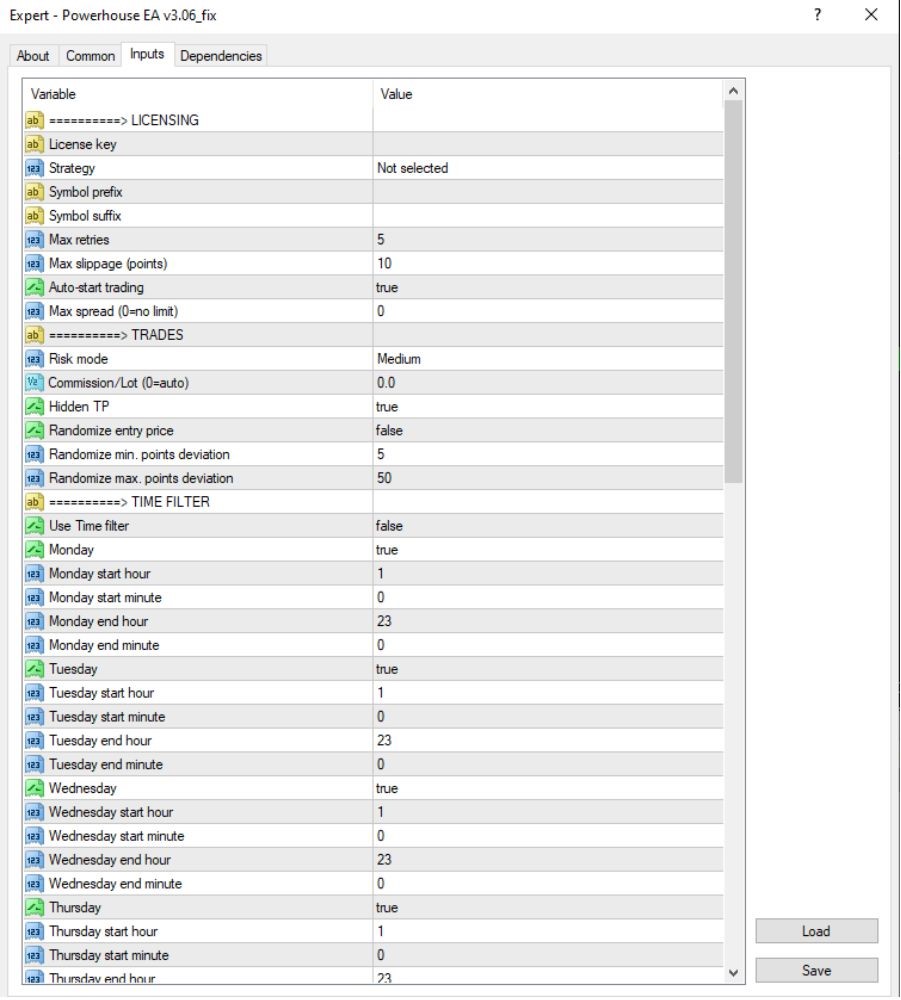
Task: Click the string icon beside TIME FILTER header
Action: click(x=34, y=502)
